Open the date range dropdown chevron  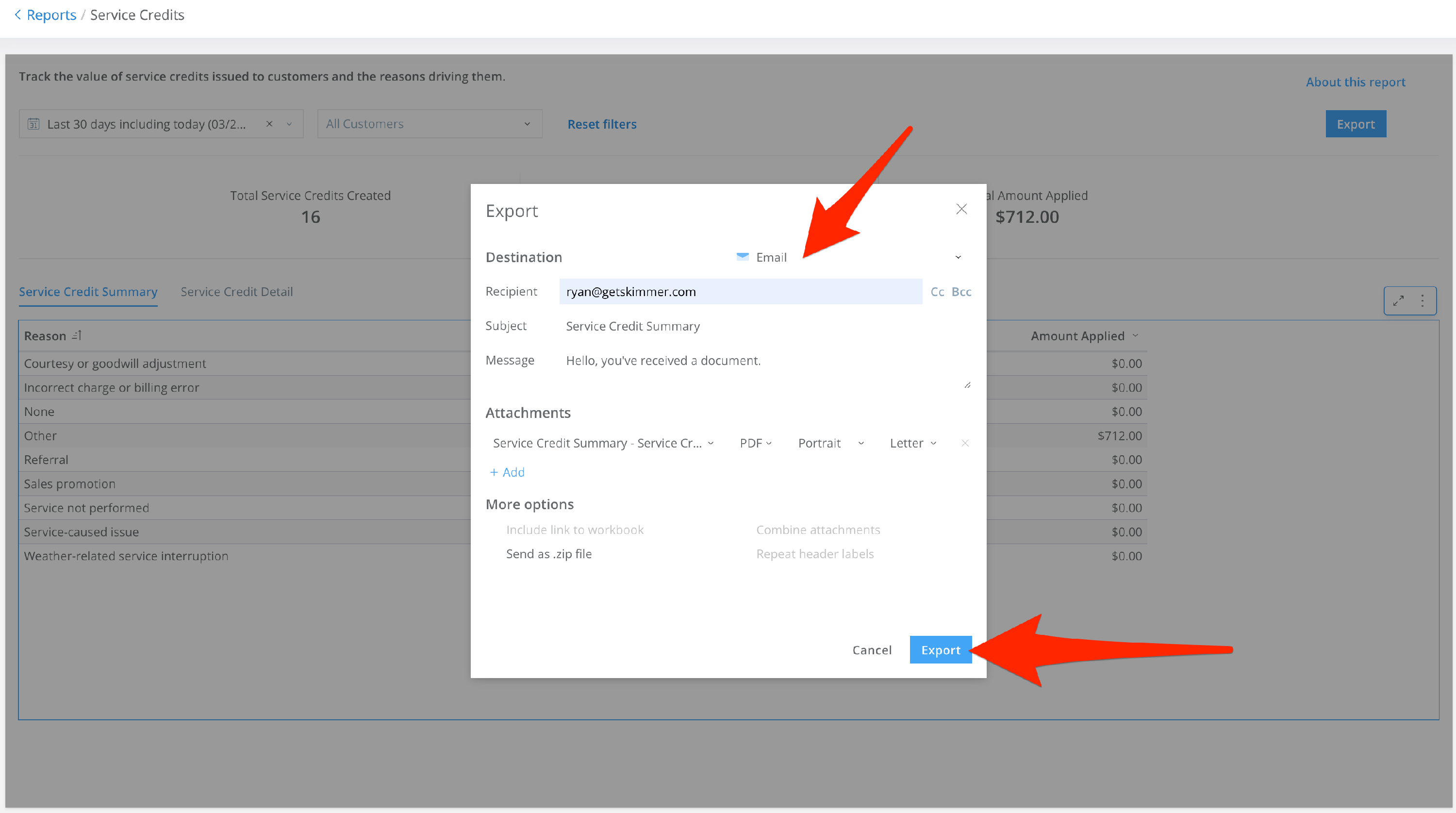pos(289,124)
